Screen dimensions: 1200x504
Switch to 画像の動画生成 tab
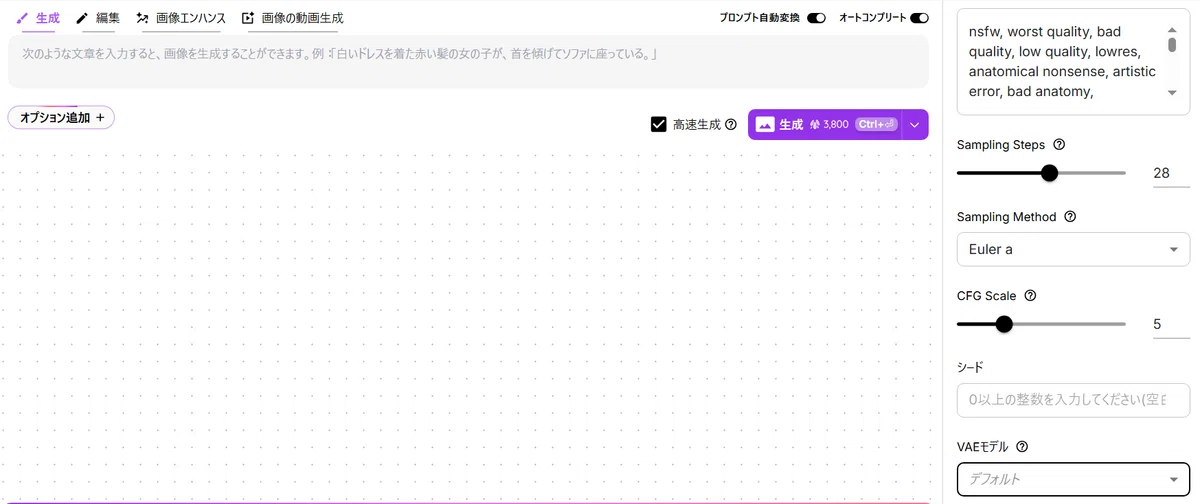coord(292,18)
